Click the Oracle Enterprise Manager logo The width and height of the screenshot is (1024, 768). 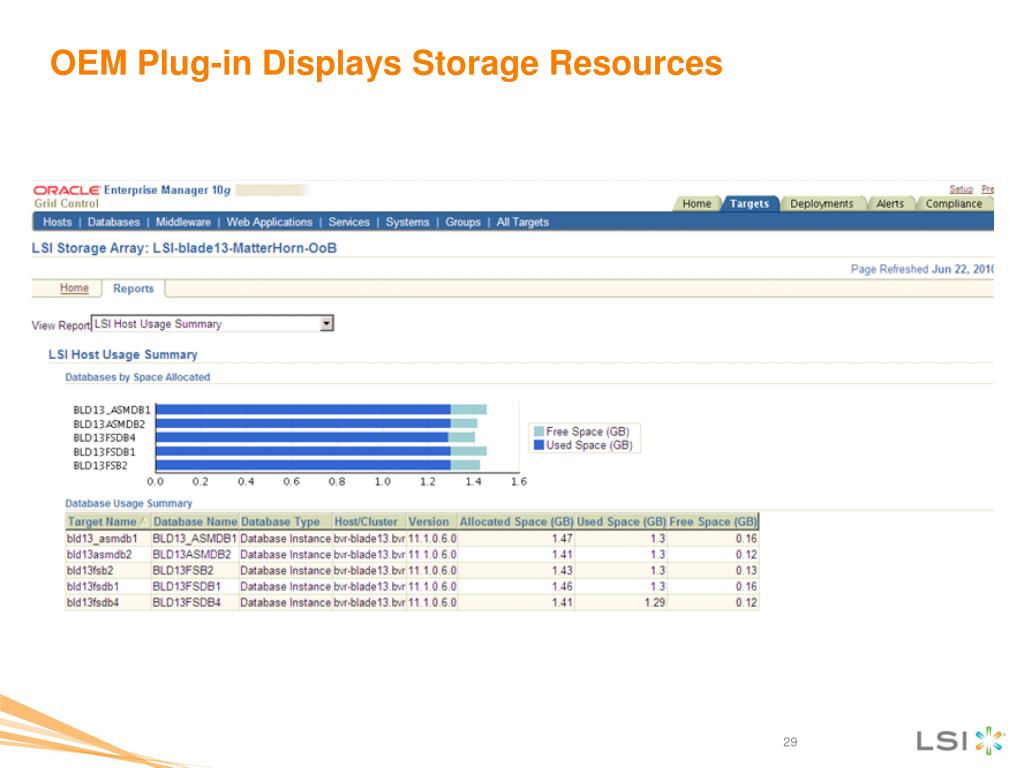click(x=132, y=190)
